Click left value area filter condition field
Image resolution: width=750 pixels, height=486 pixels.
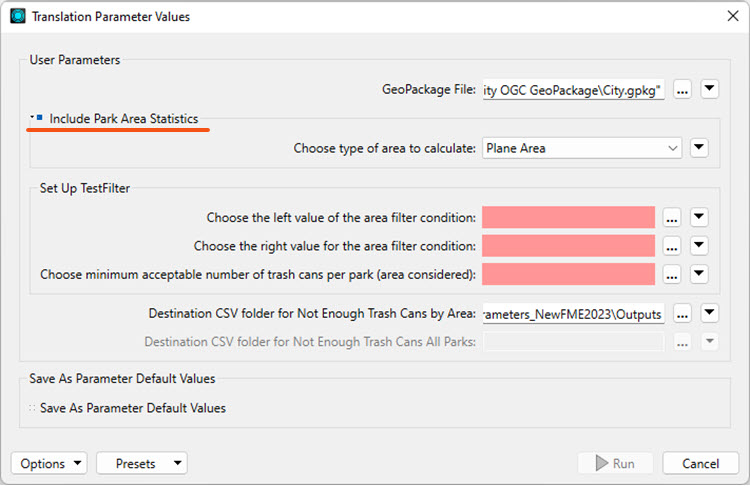(x=568, y=218)
